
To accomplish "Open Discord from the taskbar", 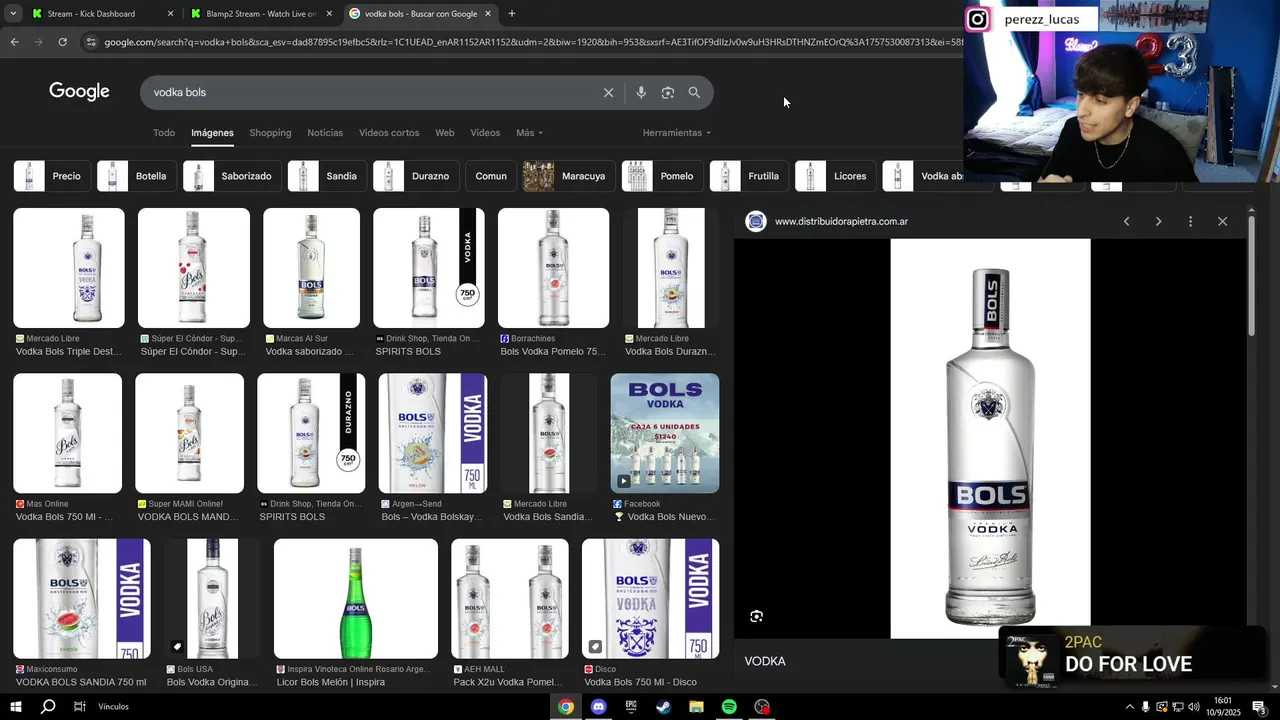I will pos(598,707).
